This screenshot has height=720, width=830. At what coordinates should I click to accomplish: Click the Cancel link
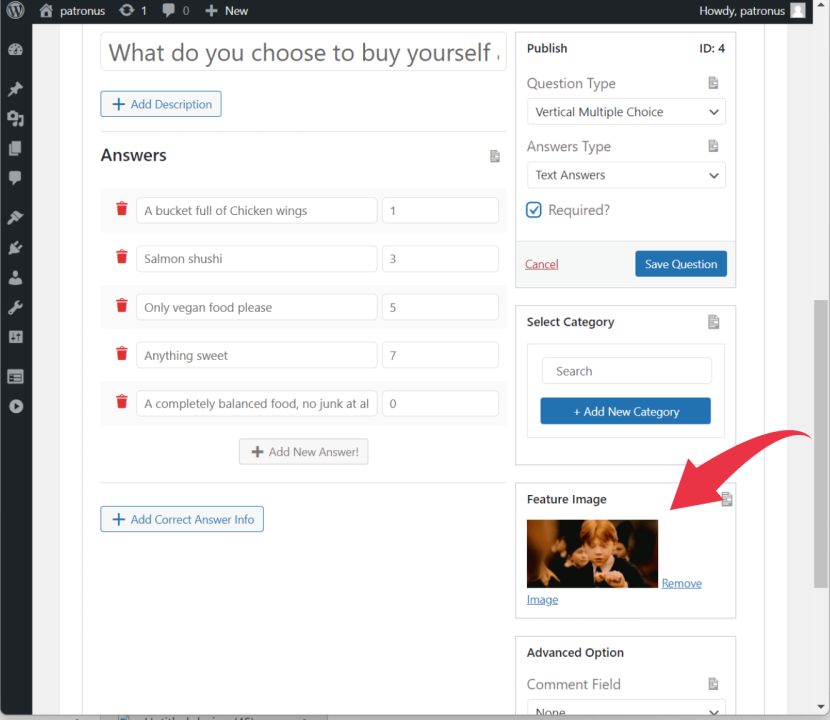click(541, 264)
